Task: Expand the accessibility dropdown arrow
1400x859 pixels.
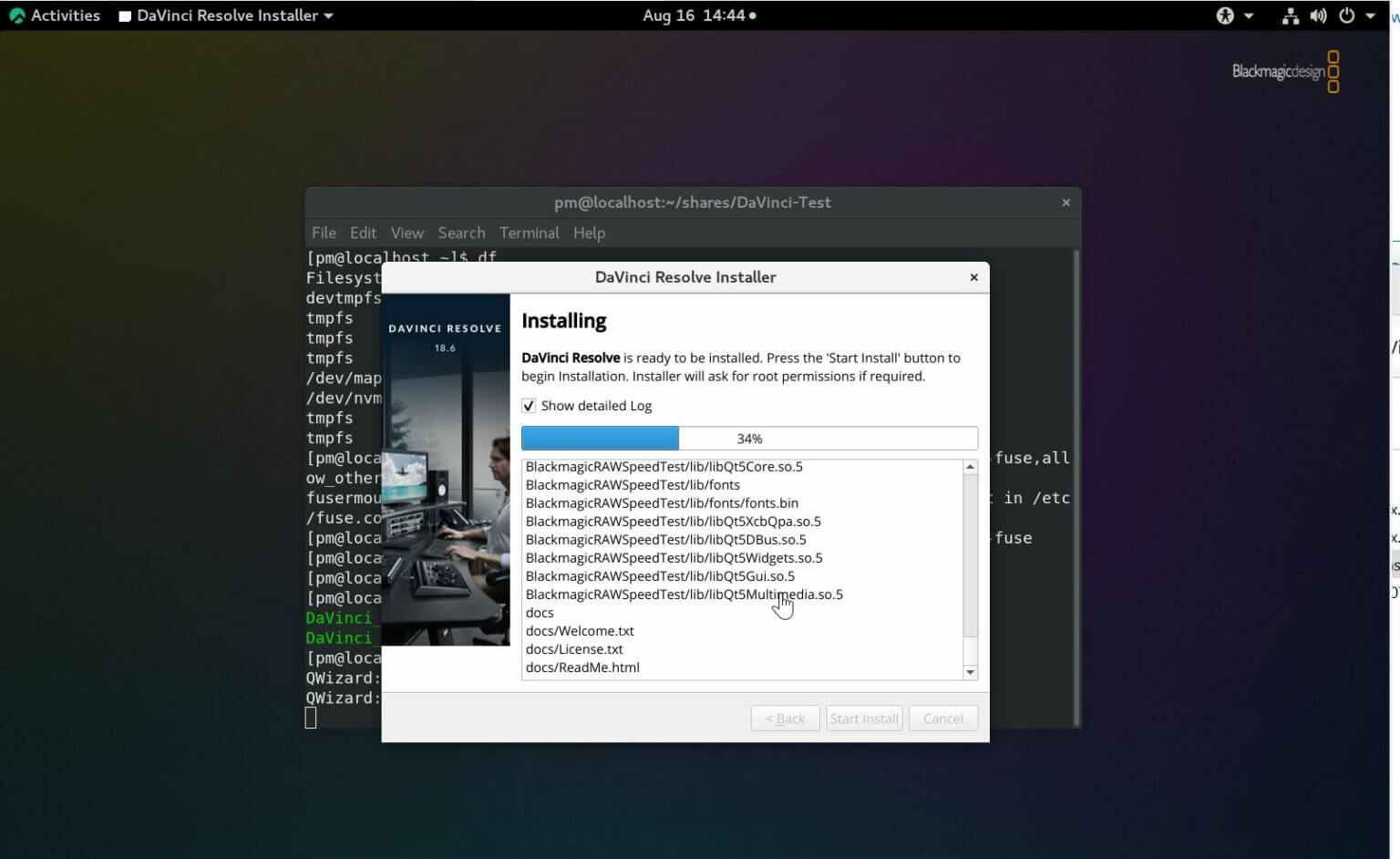Action: [1247, 16]
